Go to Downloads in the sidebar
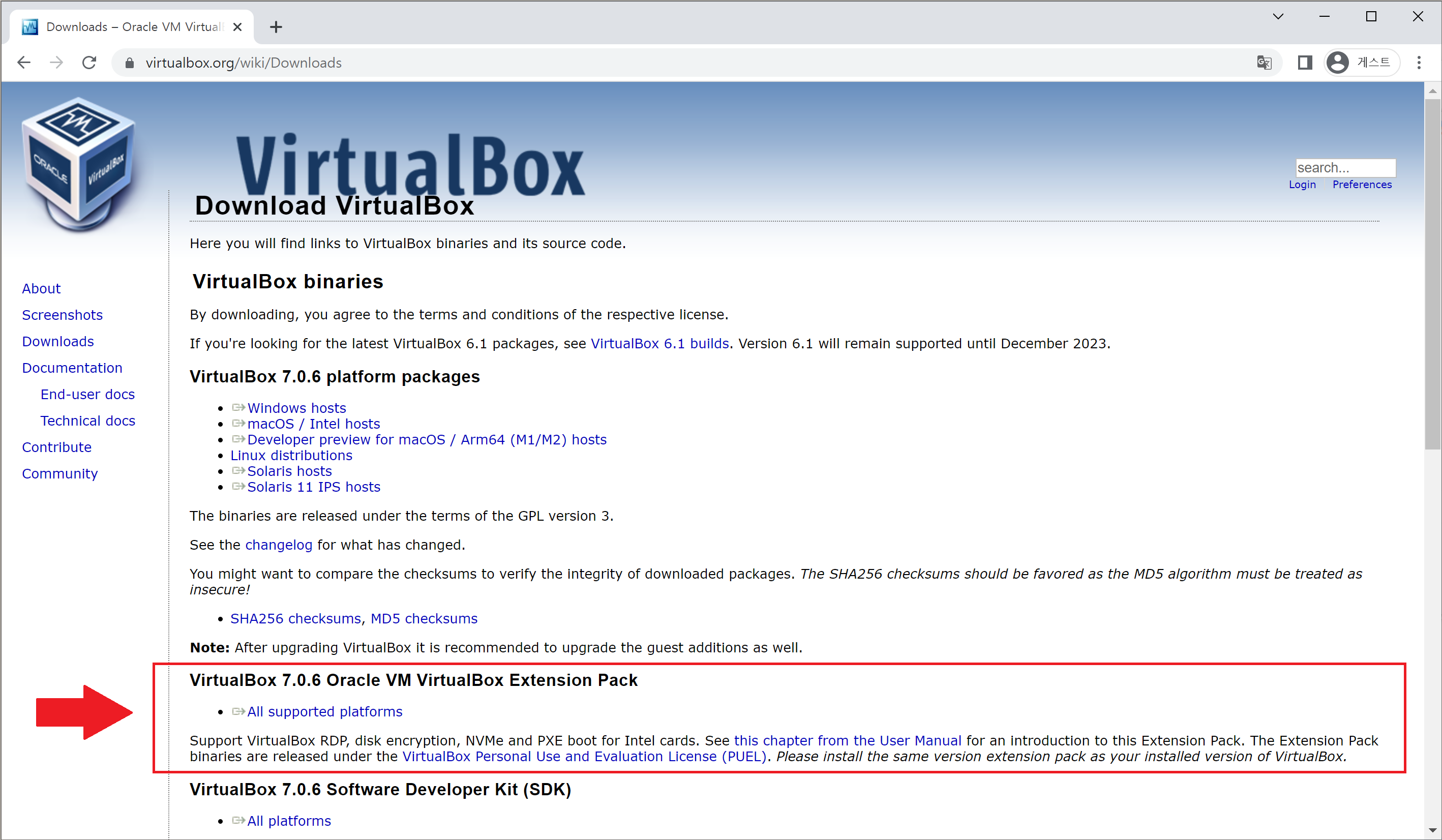Image resolution: width=1442 pixels, height=840 pixels. [58, 341]
